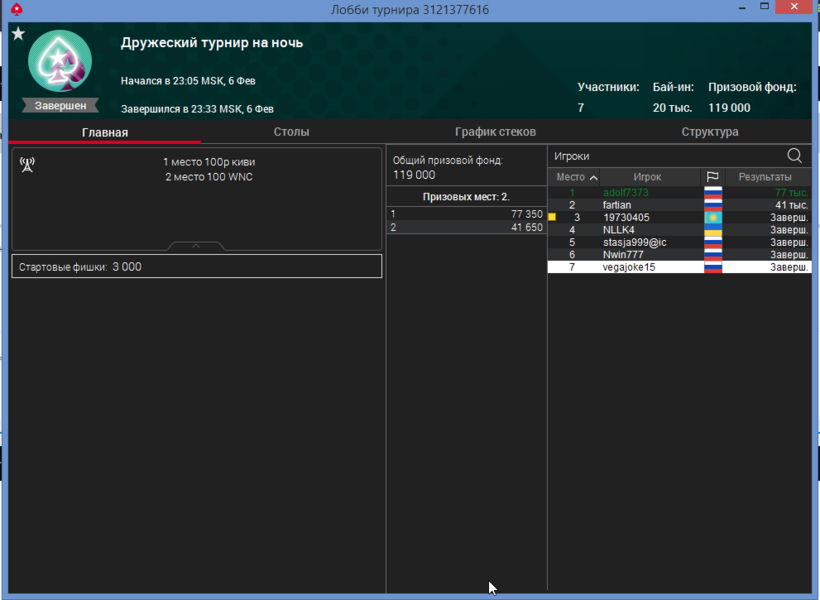This screenshot has height=600, width=820.
Task: Click the Ukraine flag next to NLLK4
Action: point(713,230)
